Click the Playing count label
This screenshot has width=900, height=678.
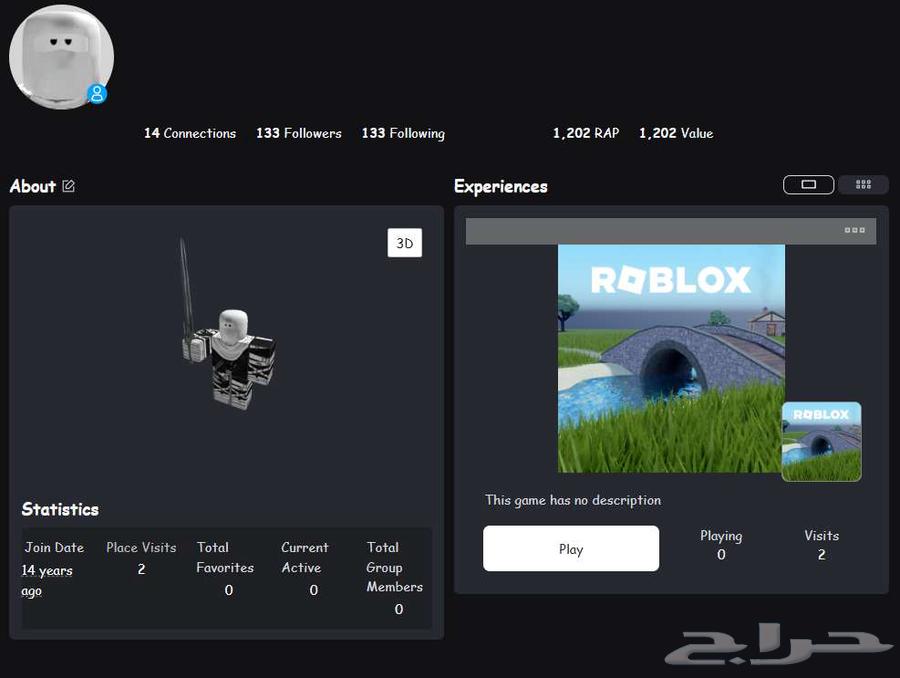(x=721, y=536)
